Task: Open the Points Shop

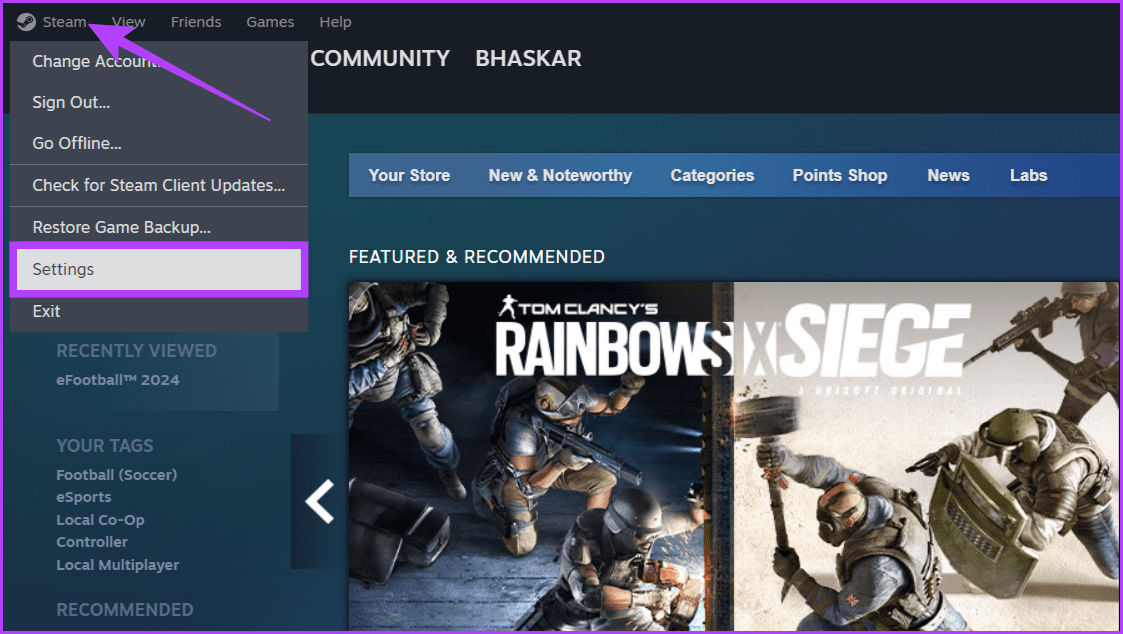Action: 839,175
